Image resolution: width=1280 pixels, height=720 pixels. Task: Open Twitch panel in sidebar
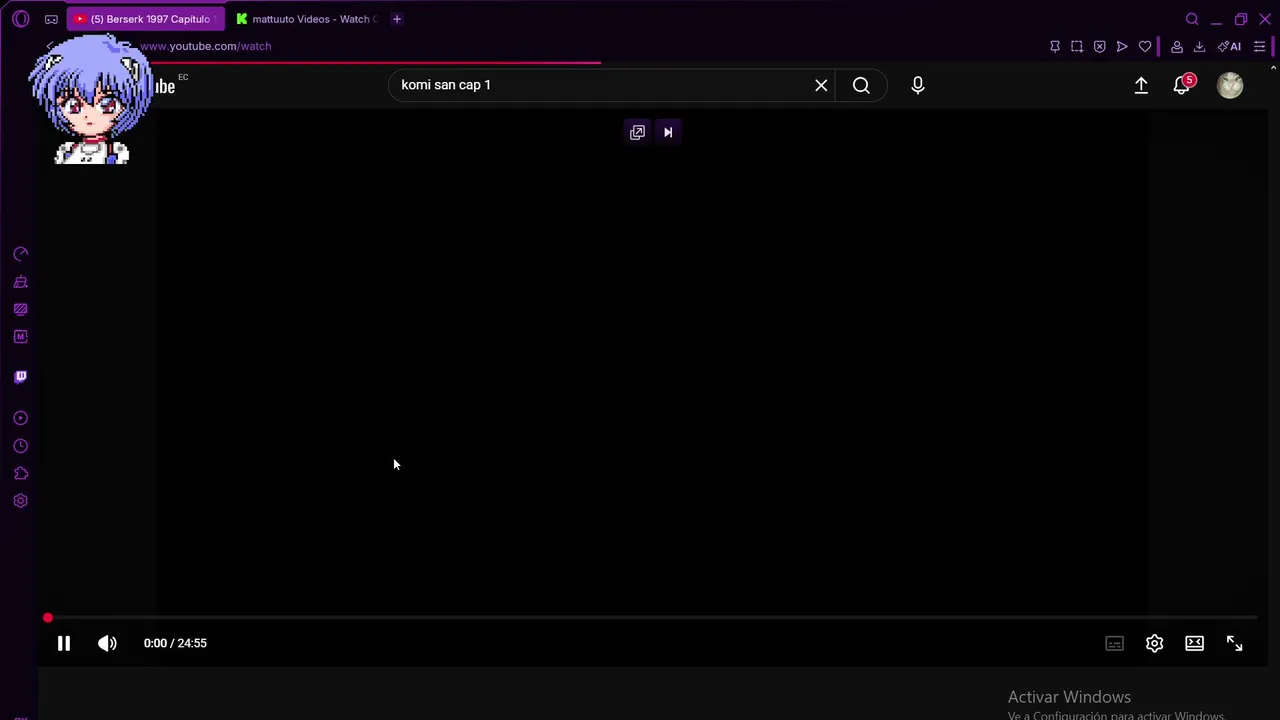tap(21, 377)
